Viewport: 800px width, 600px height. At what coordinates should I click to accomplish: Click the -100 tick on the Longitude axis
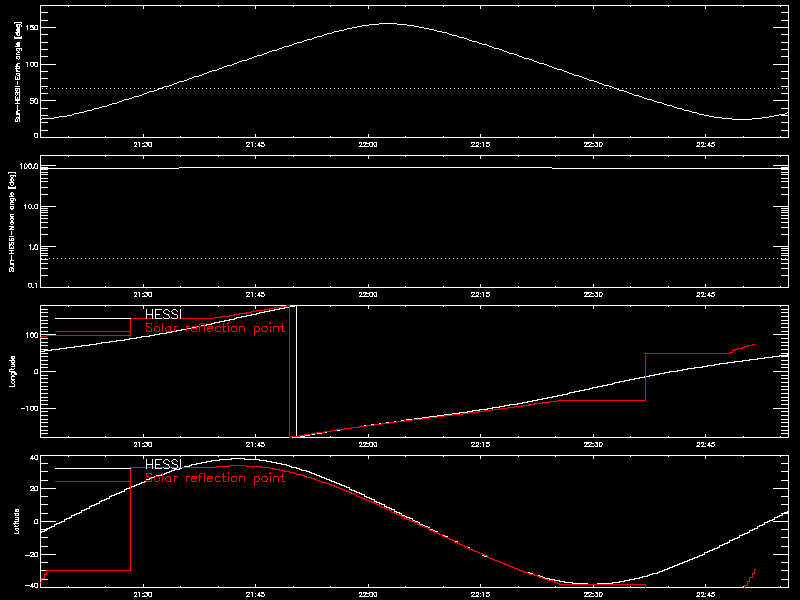[30, 409]
